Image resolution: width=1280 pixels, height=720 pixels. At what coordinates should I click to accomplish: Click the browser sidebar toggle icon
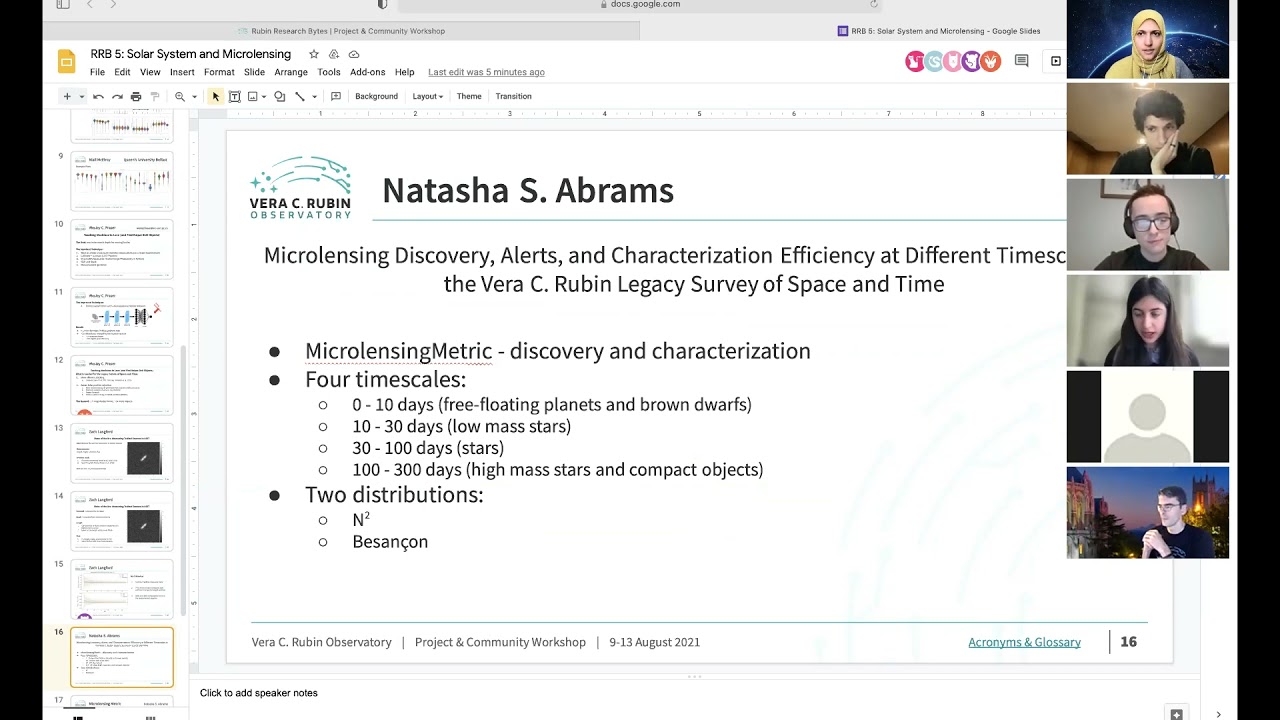click(62, 5)
